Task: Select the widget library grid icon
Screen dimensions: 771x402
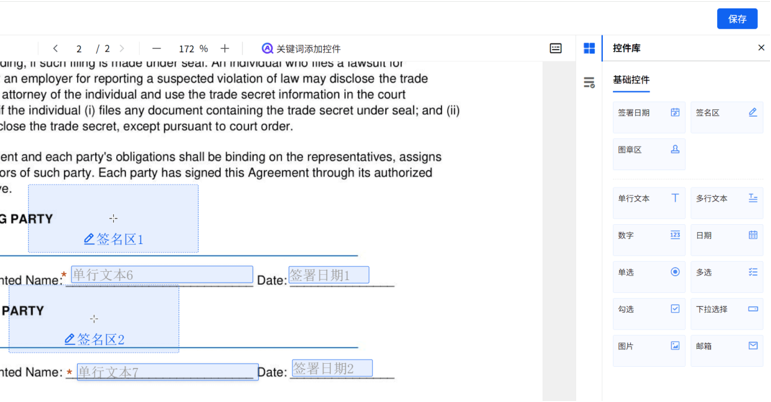Action: [589, 48]
